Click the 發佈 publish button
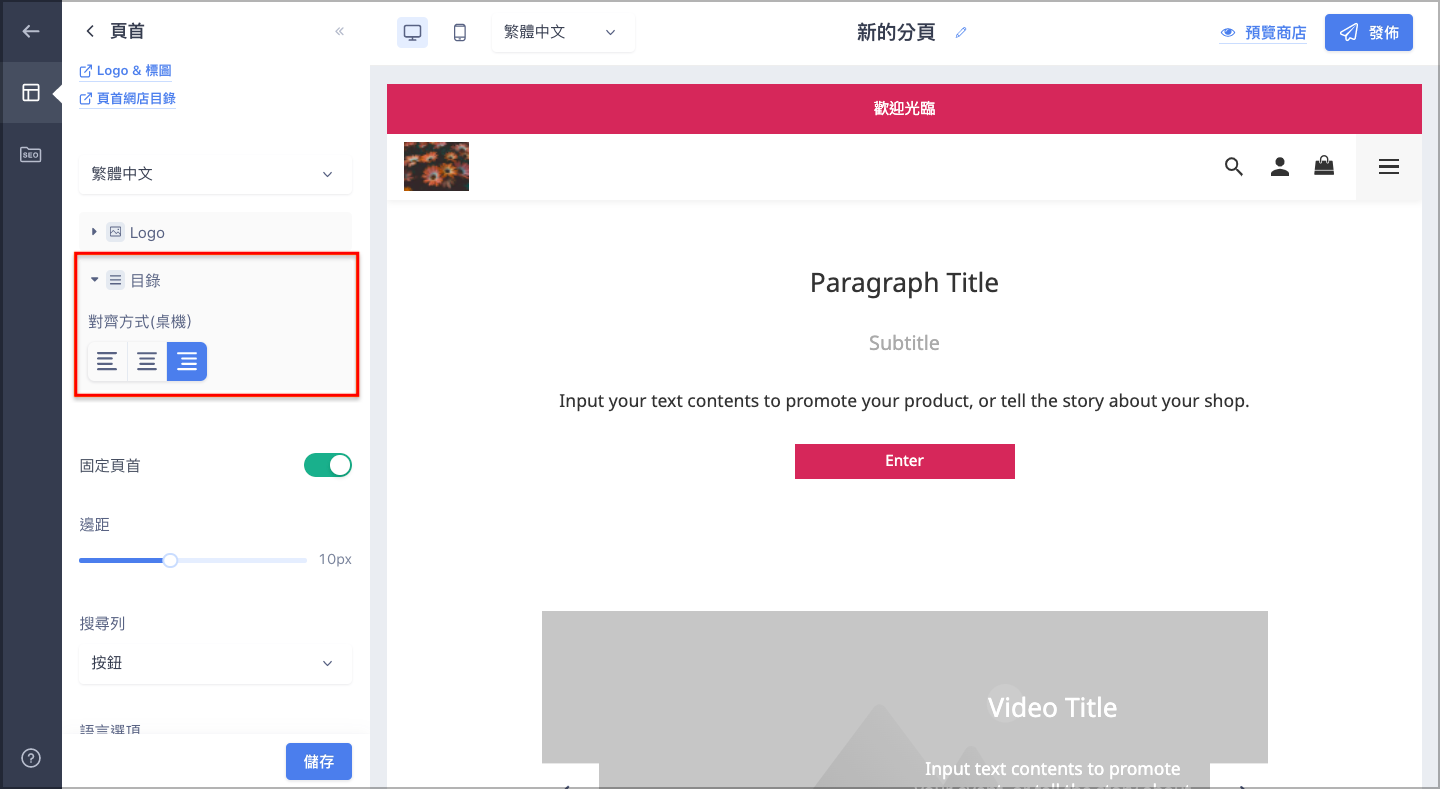Image resolution: width=1440 pixels, height=789 pixels. [1369, 32]
